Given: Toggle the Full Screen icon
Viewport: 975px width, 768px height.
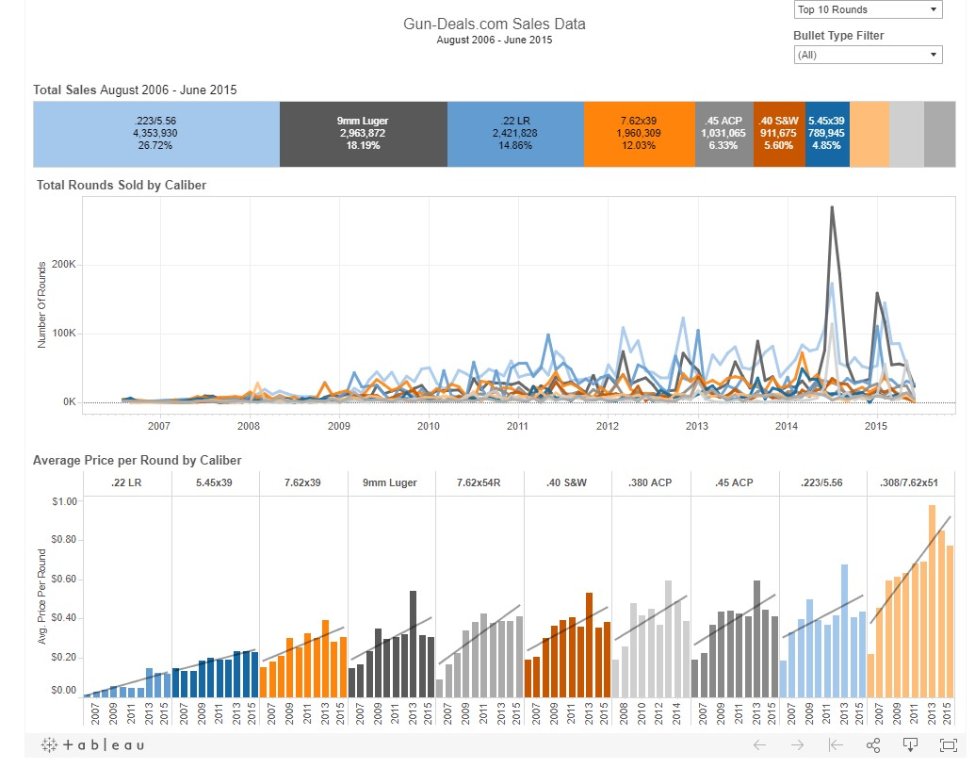Looking at the screenshot, I should 948,745.
